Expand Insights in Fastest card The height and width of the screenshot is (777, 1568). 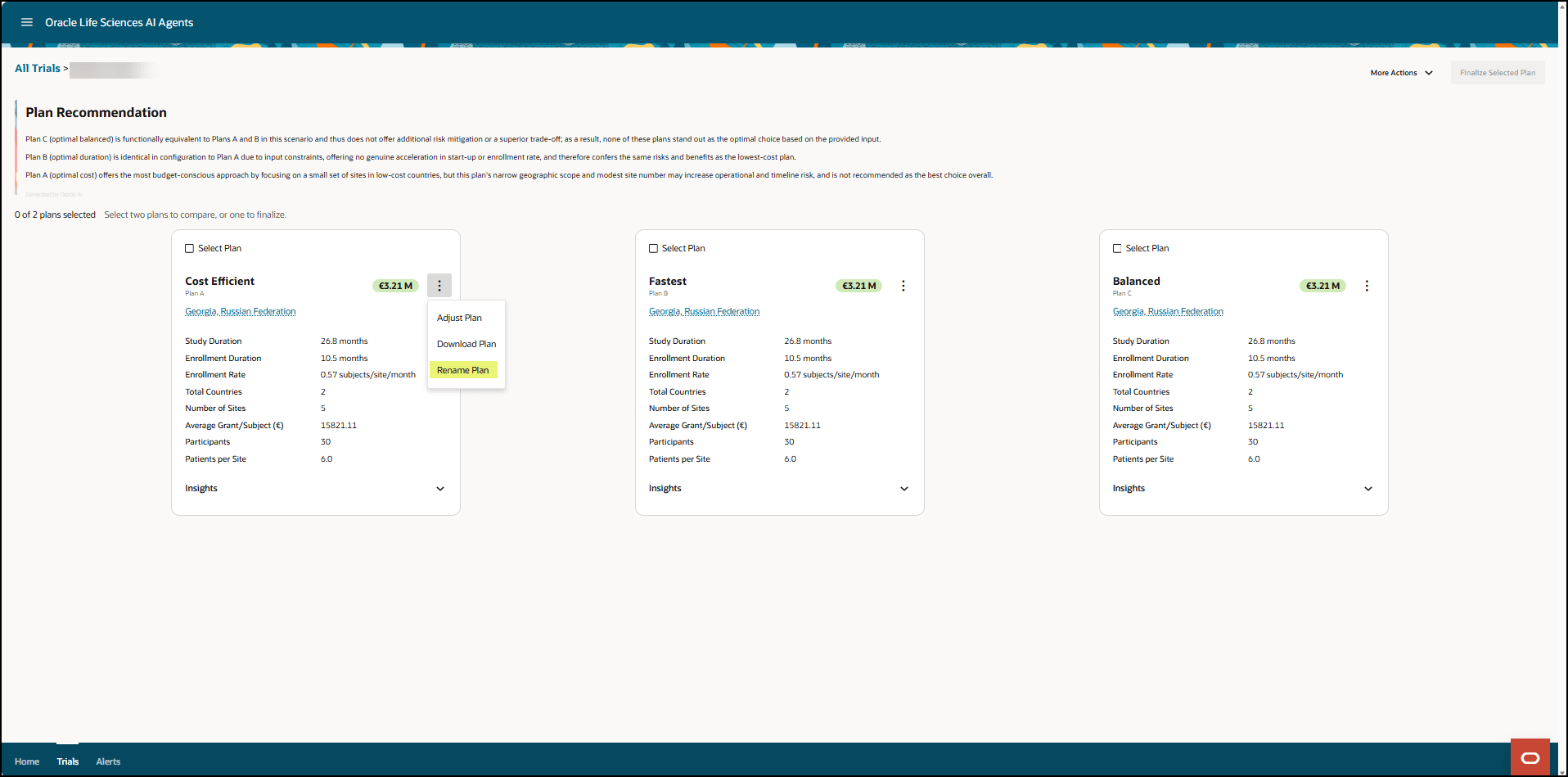point(904,489)
